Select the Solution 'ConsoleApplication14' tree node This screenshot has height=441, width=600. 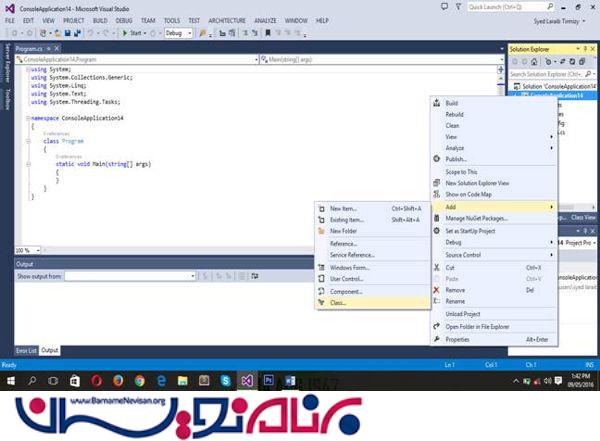555,87
